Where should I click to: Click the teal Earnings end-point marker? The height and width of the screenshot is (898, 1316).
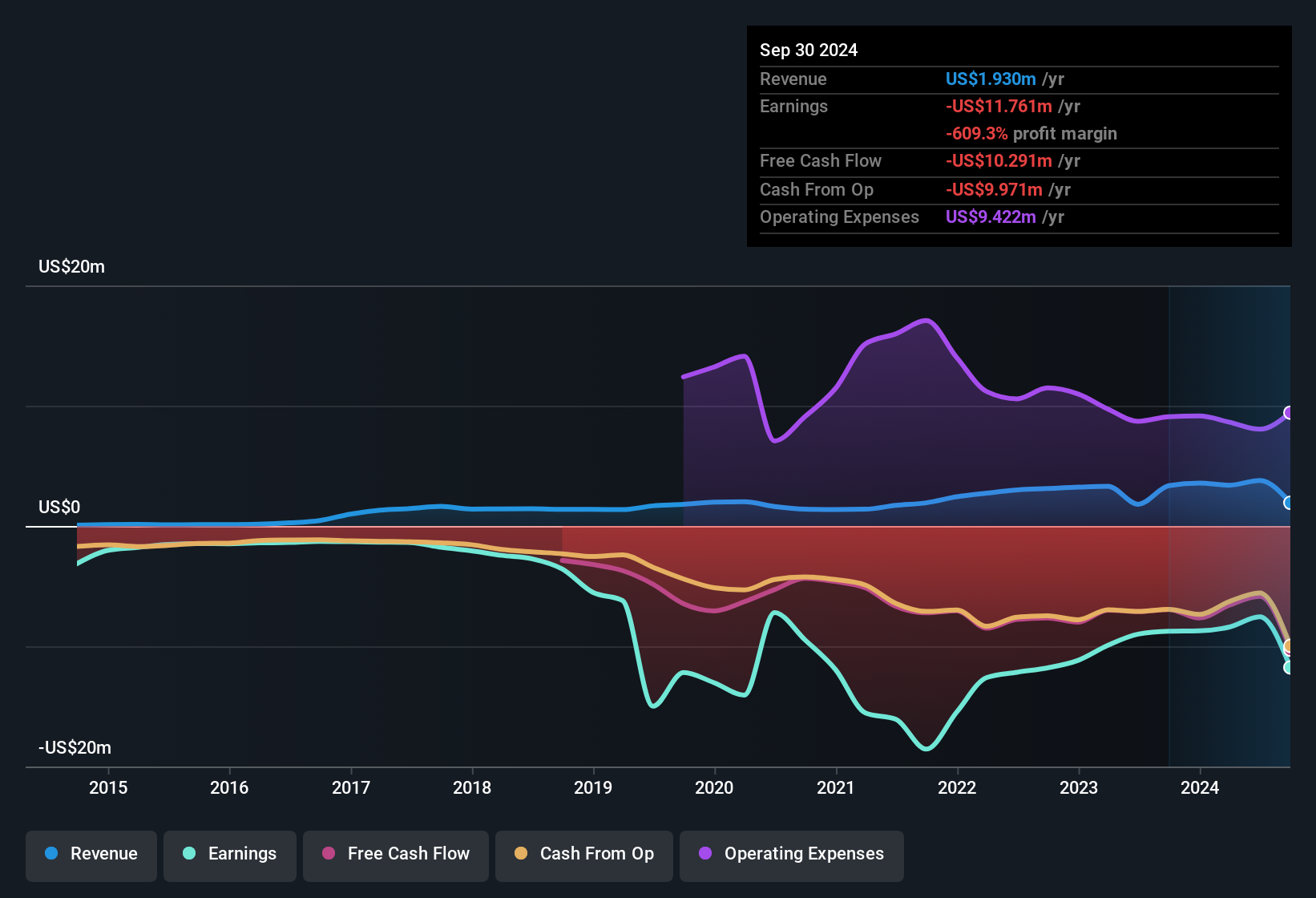point(1289,667)
